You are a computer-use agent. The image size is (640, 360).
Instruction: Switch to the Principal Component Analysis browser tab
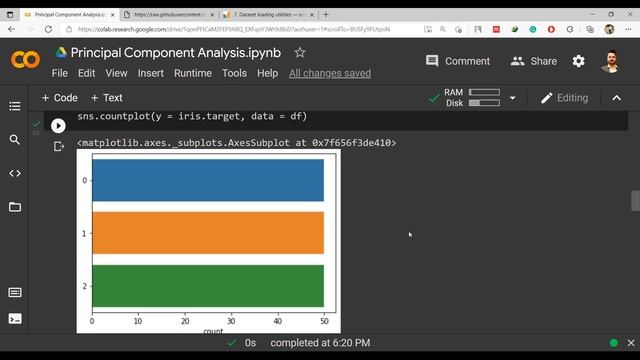[x=69, y=15]
